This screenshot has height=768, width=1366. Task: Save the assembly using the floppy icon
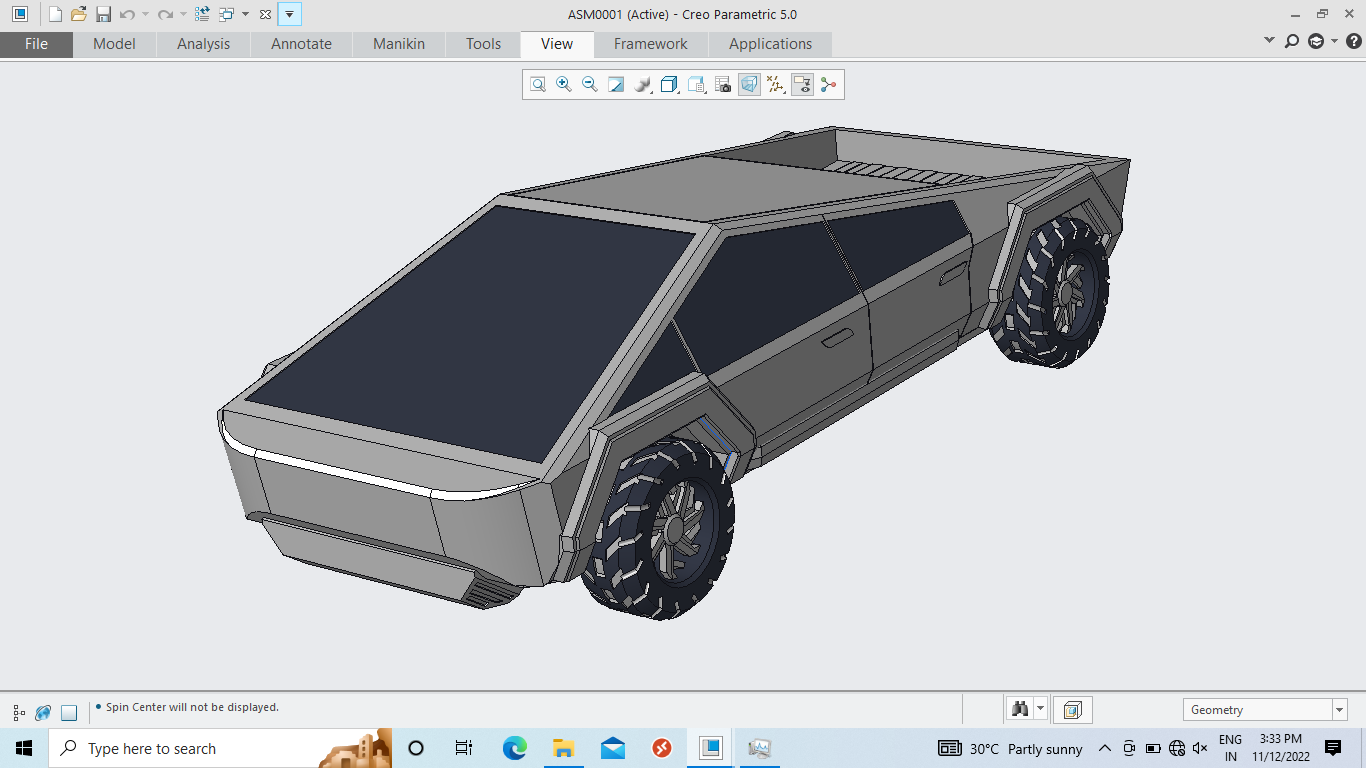tap(103, 14)
